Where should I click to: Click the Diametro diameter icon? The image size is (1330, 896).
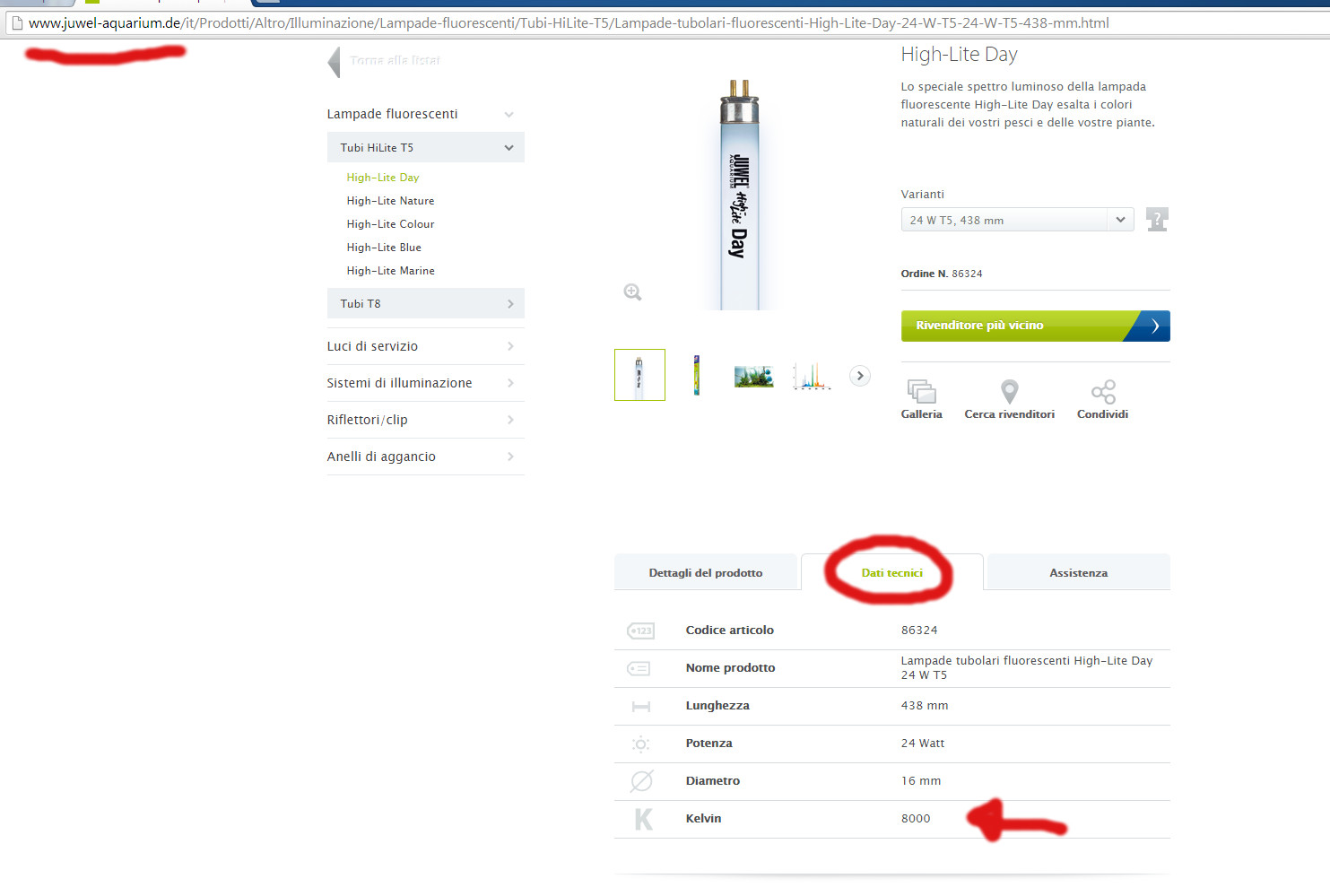[641, 781]
